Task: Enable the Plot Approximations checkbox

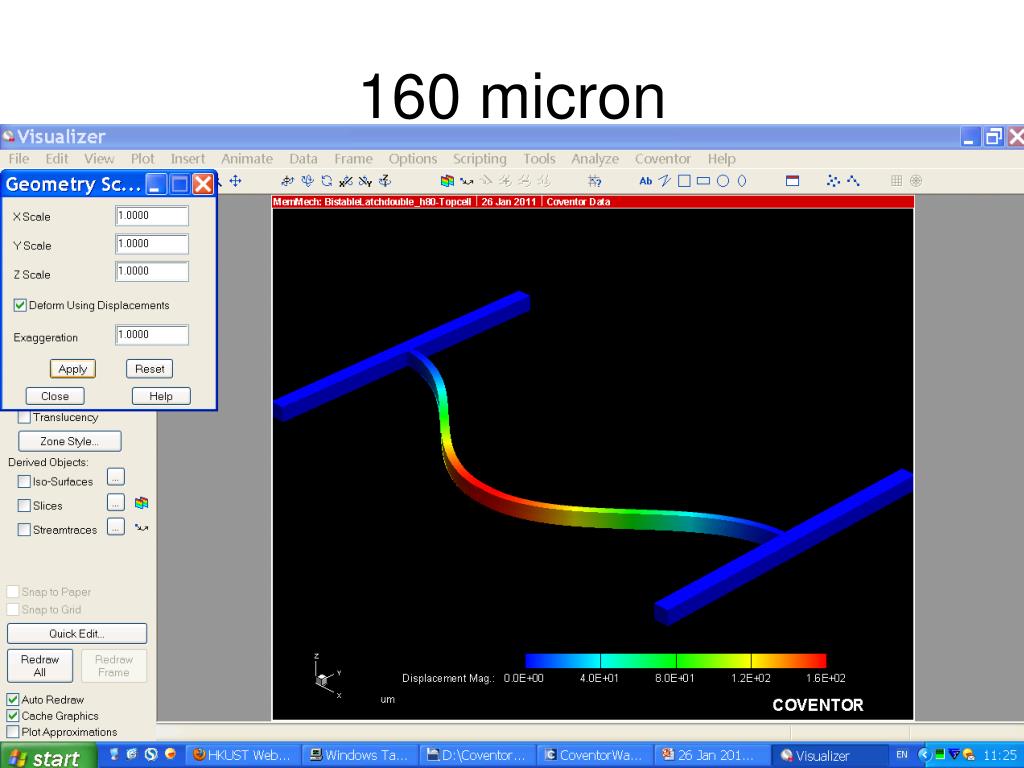Action: click(x=12, y=732)
